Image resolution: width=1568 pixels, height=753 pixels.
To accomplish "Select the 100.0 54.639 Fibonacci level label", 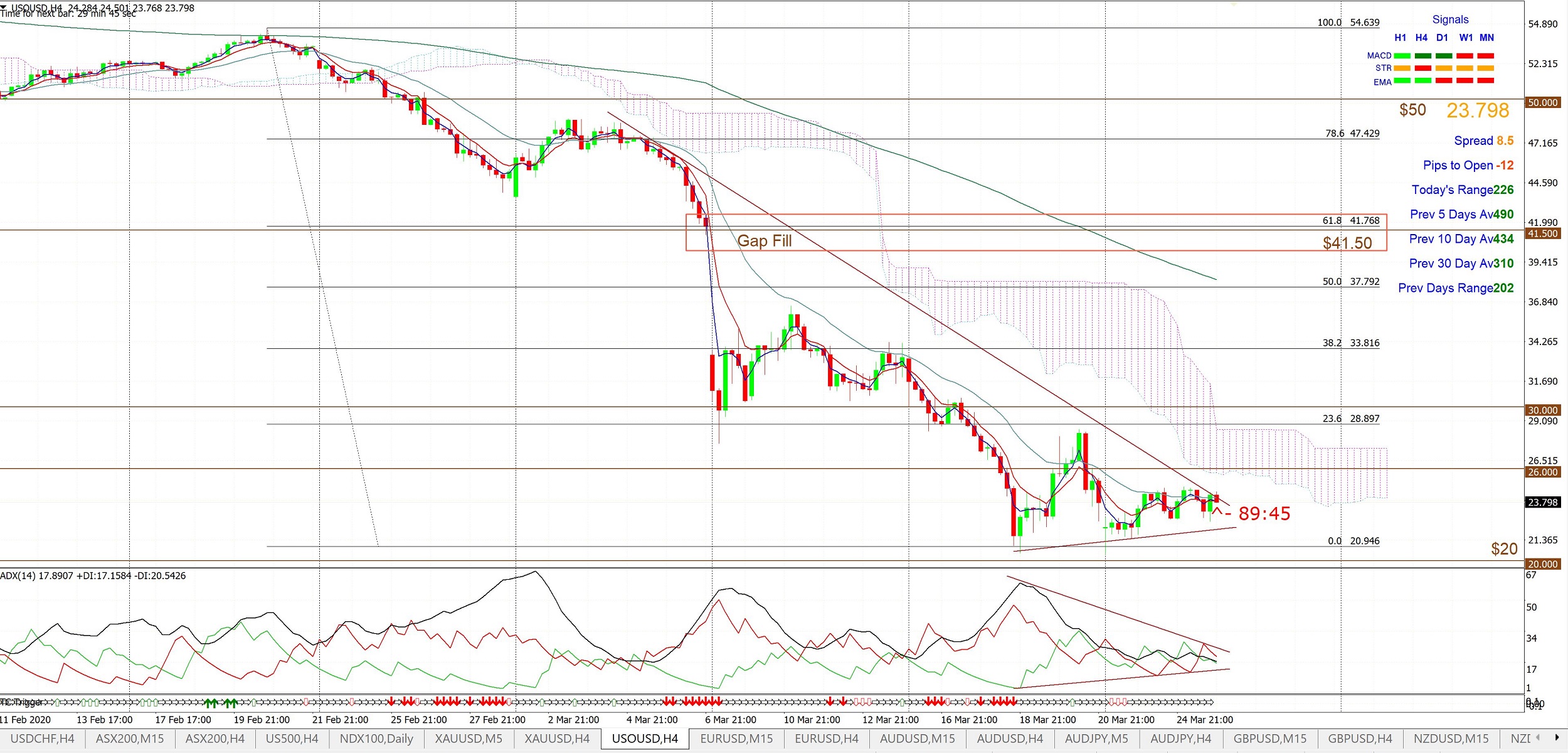I will (1348, 23).
